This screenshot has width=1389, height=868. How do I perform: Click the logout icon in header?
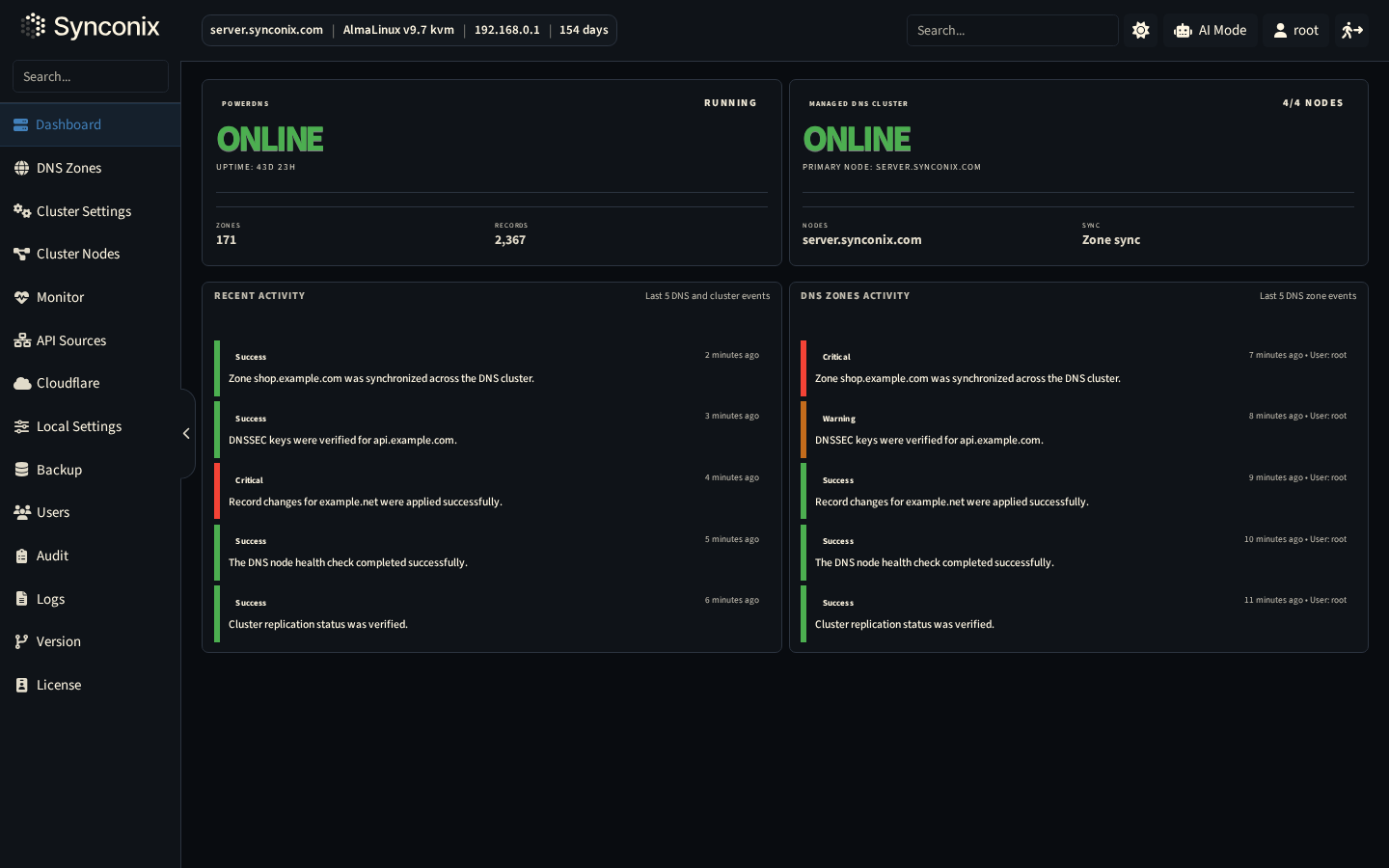1352,30
